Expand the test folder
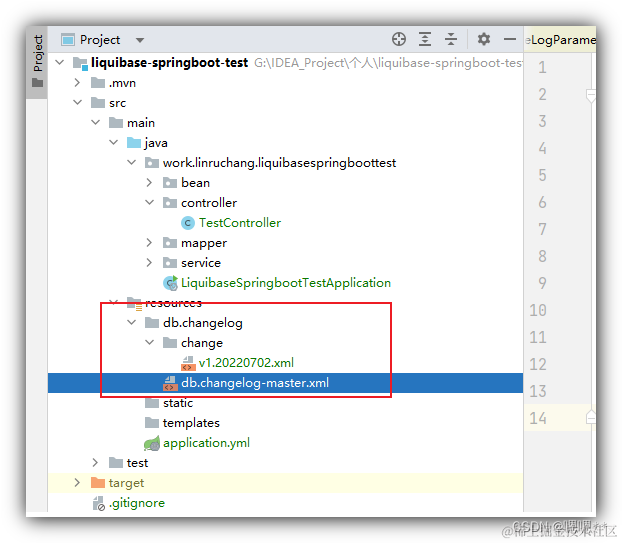622x543 pixels. click(x=95, y=462)
